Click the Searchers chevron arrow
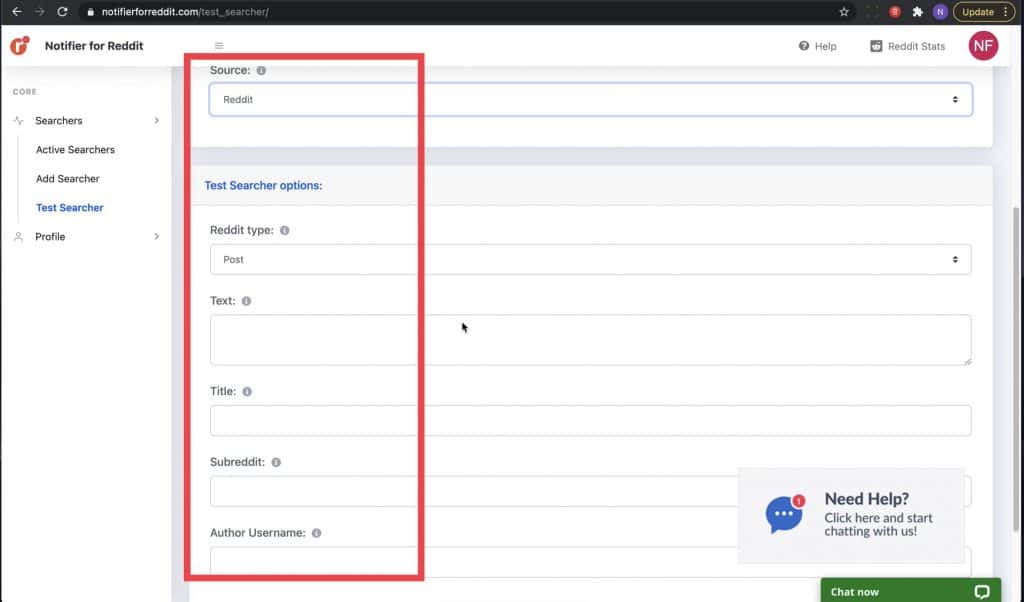 (157, 120)
